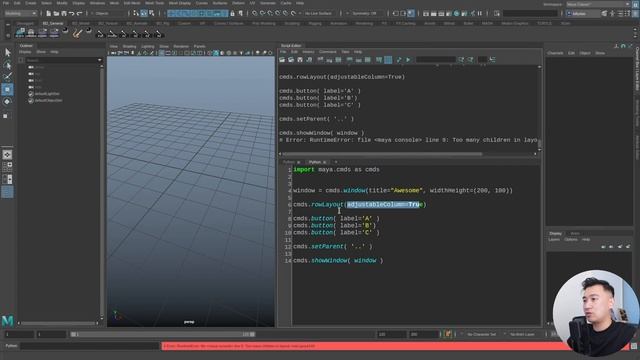The image size is (640, 360).
Task: Redo using the status line arrow
Action: pos(79,13)
